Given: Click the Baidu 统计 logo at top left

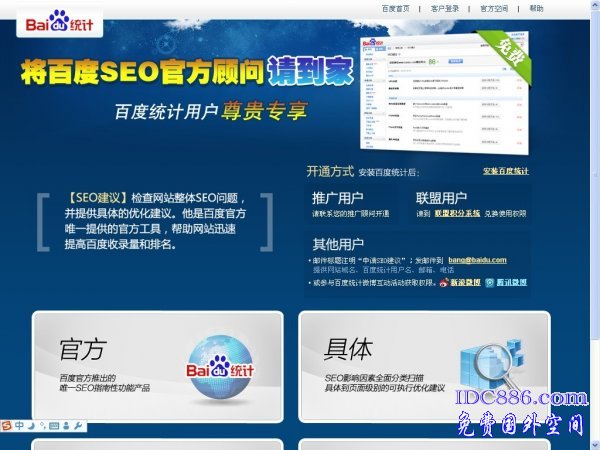Looking at the screenshot, I should click(44, 20).
